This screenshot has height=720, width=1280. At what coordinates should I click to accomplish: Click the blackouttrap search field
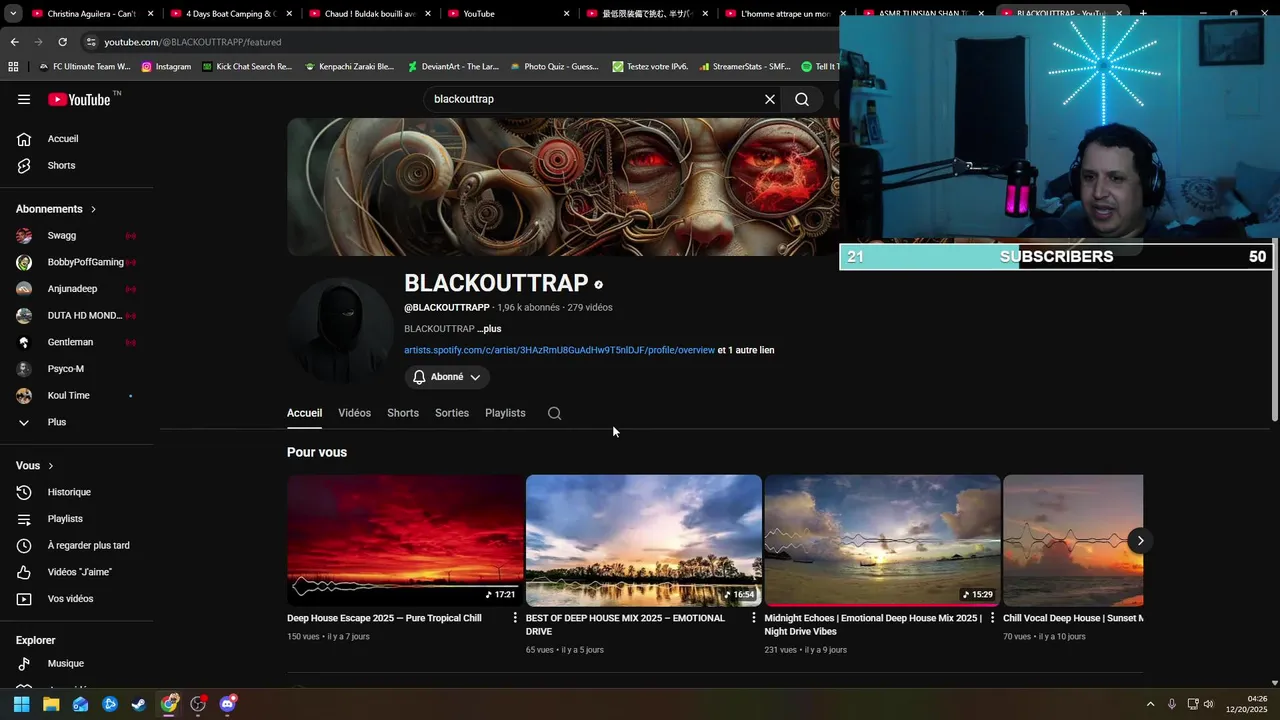point(595,99)
